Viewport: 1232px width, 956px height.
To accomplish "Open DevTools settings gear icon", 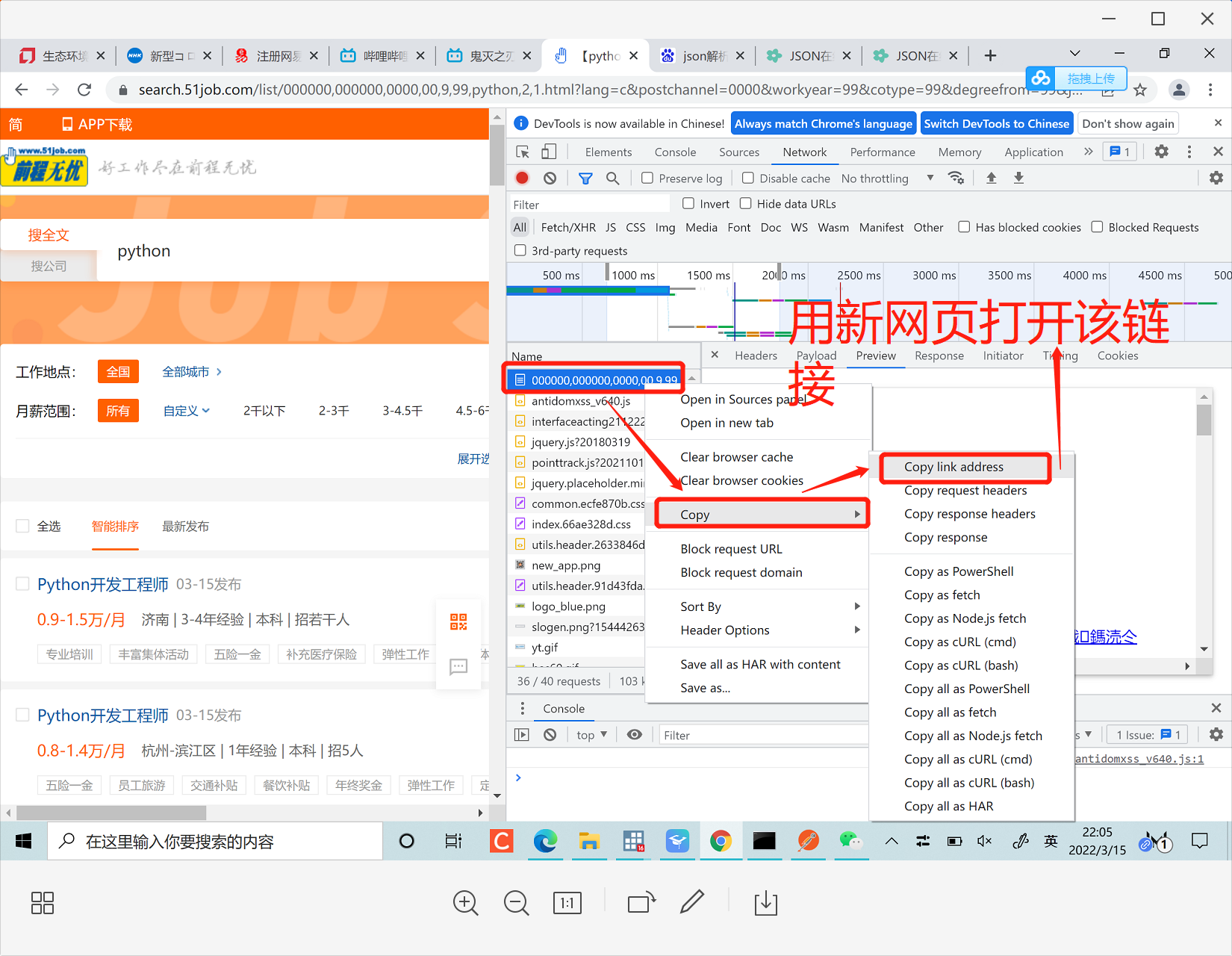I will 1162,152.
